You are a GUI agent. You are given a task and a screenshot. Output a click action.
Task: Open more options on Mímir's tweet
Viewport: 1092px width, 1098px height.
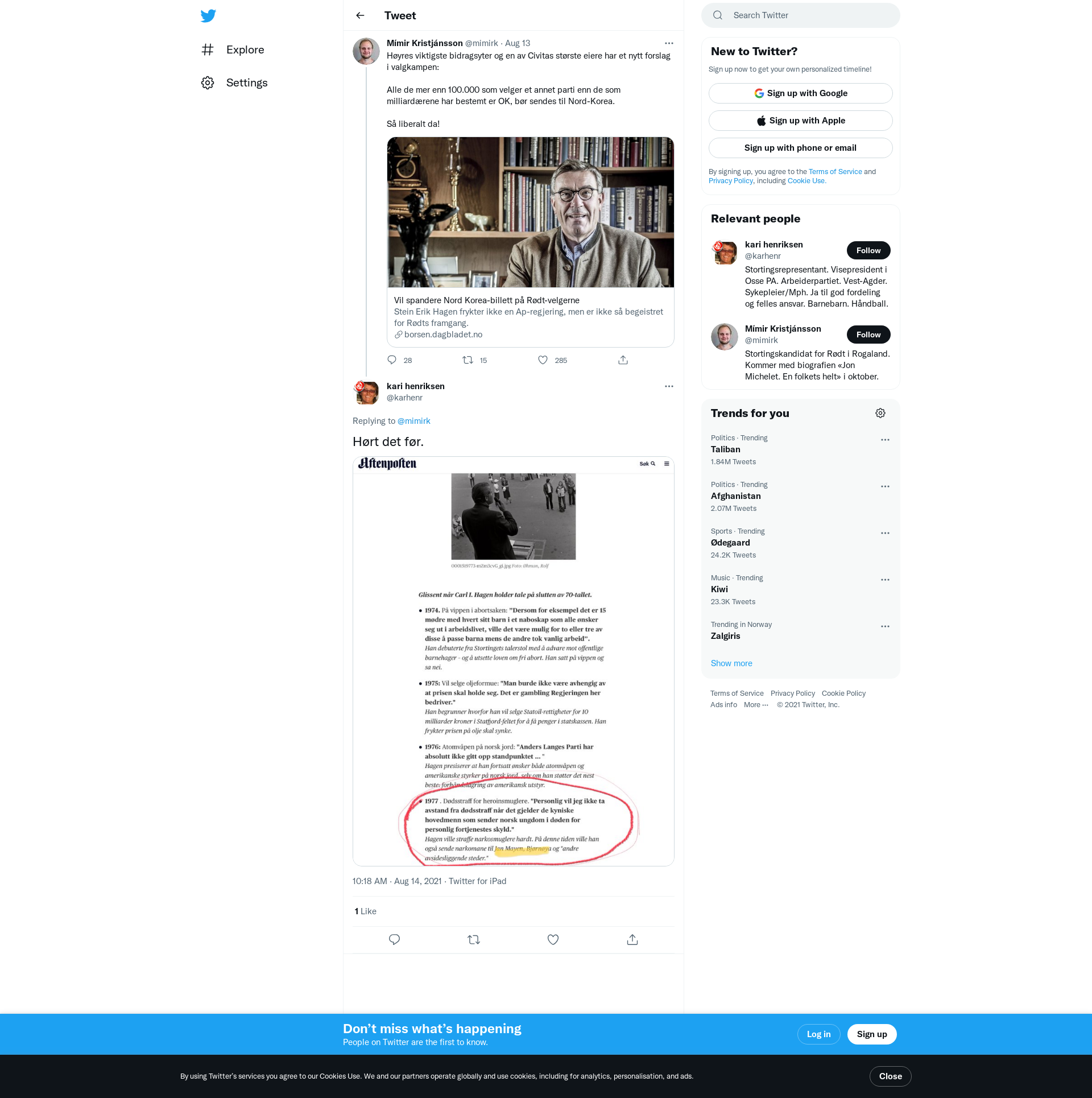point(669,43)
